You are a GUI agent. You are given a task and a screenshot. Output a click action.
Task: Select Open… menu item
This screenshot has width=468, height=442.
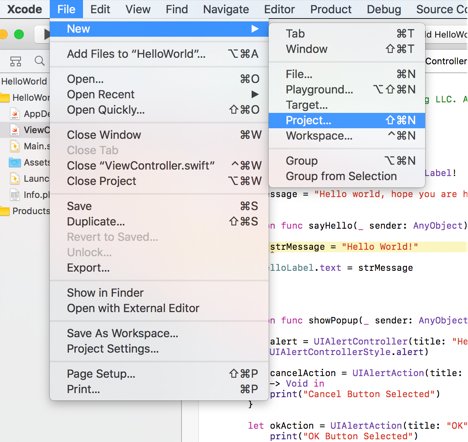(x=159, y=79)
